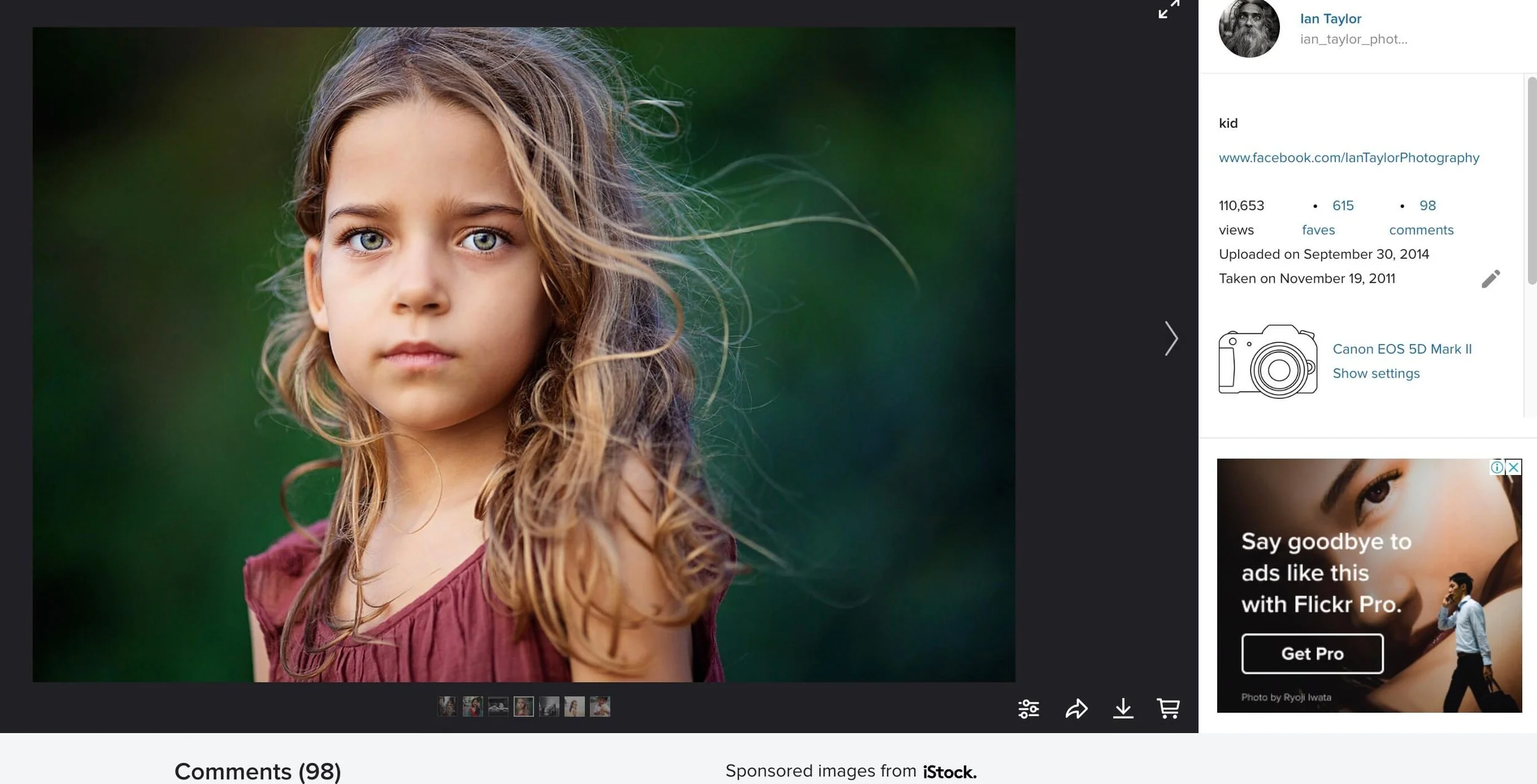Share this photo using the arrow icon
This screenshot has height=784, width=1537.
coord(1077,709)
